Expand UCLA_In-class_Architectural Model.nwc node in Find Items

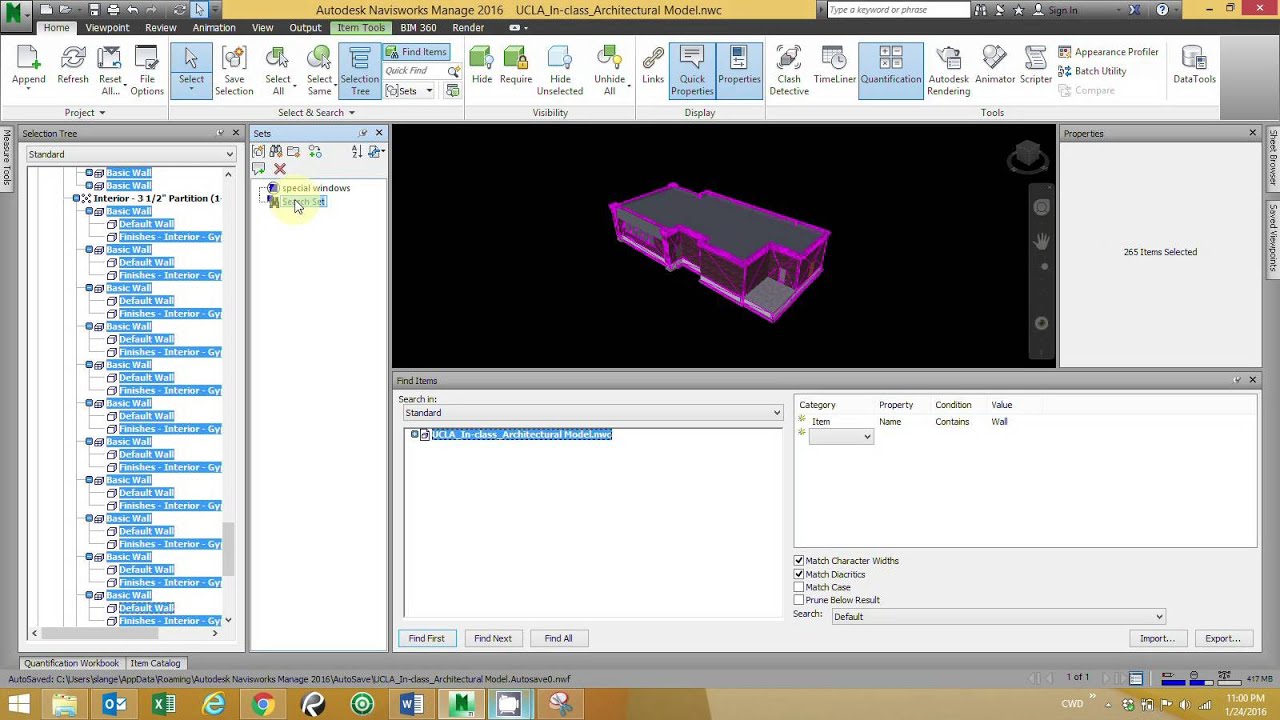414,435
